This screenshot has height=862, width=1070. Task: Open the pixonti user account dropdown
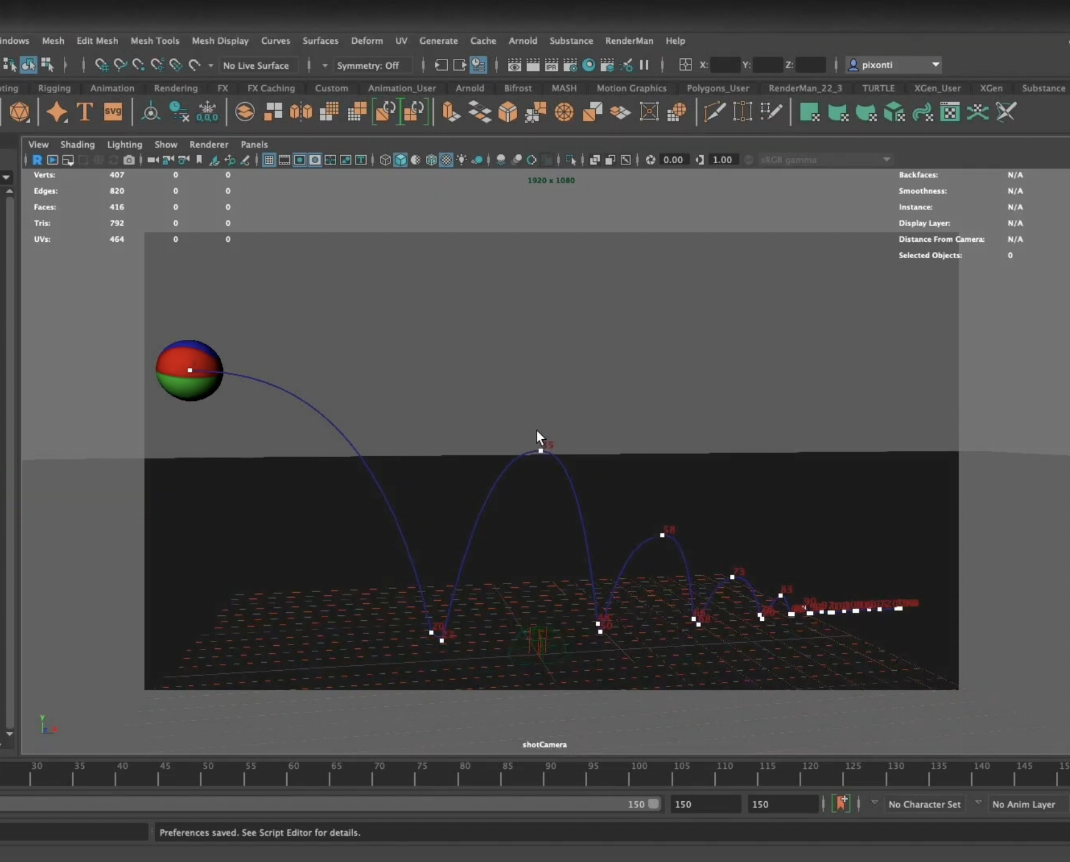tap(894, 65)
